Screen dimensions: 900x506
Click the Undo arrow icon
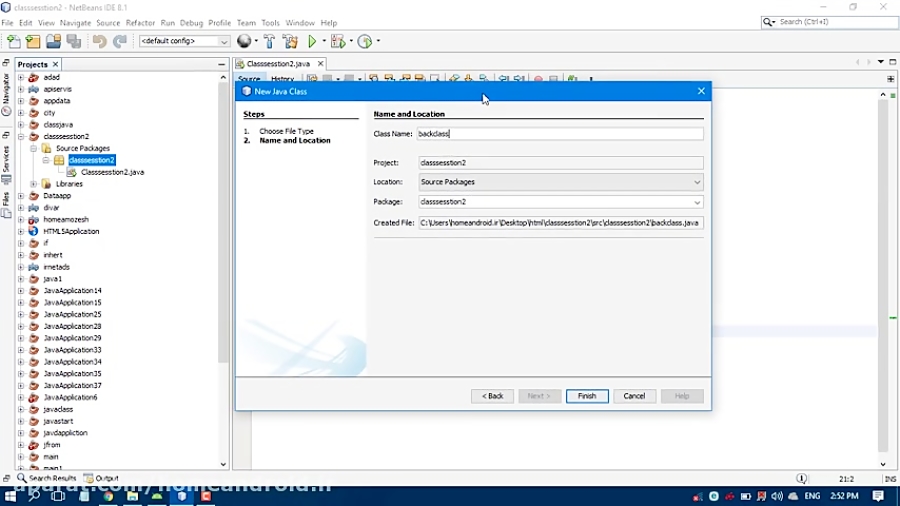click(x=99, y=42)
